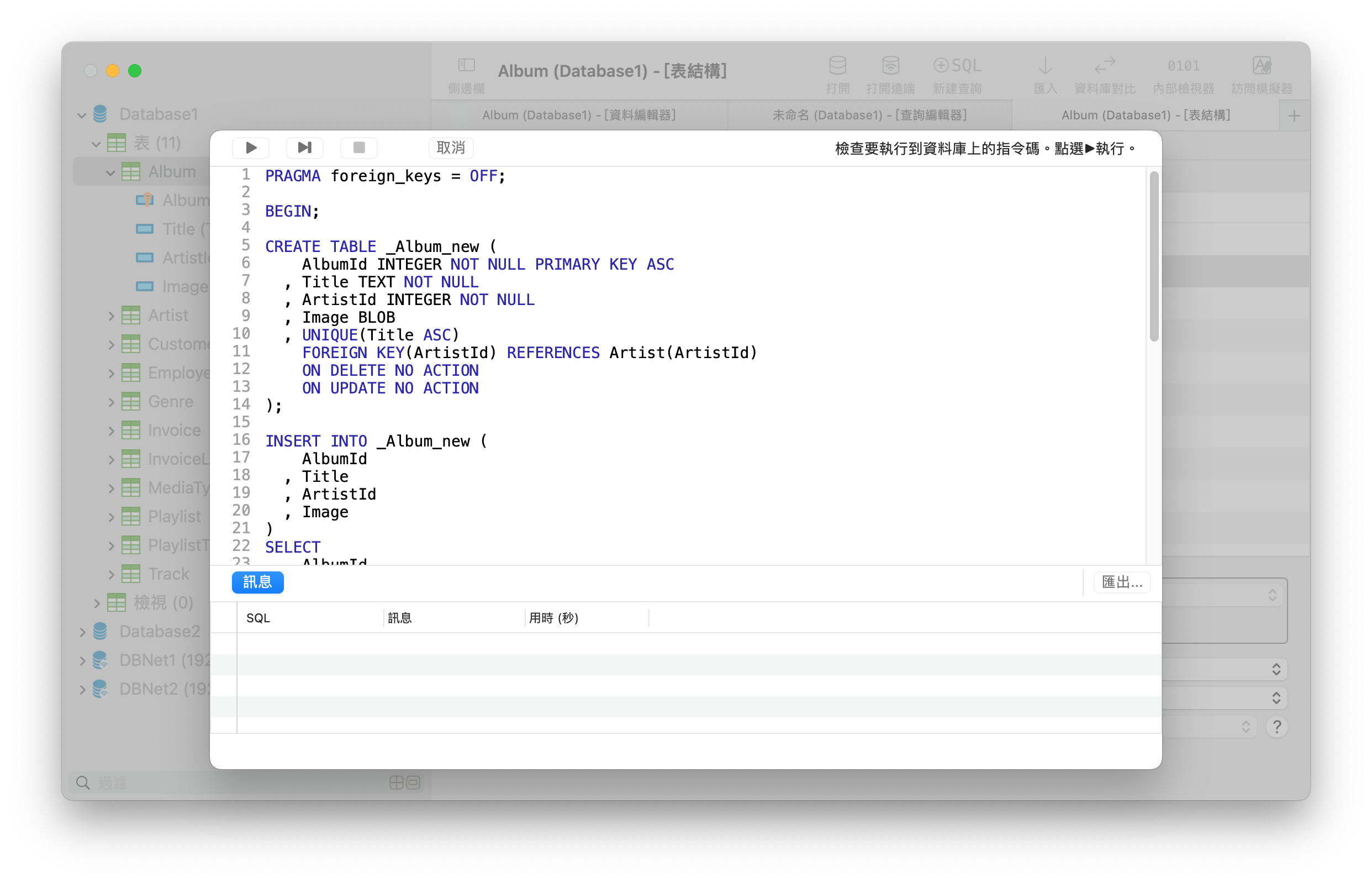Screen dimensions: 1372x882
Task: Click the 取消 (Cancel) button
Action: click(451, 148)
